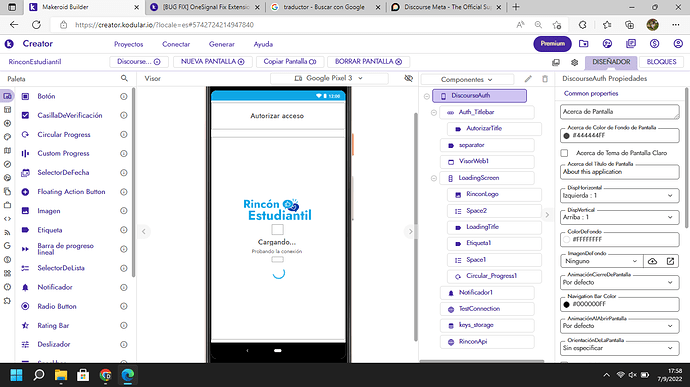
Task: Open AnimaciónCierreDePantalla dropdown
Action: click(620, 282)
